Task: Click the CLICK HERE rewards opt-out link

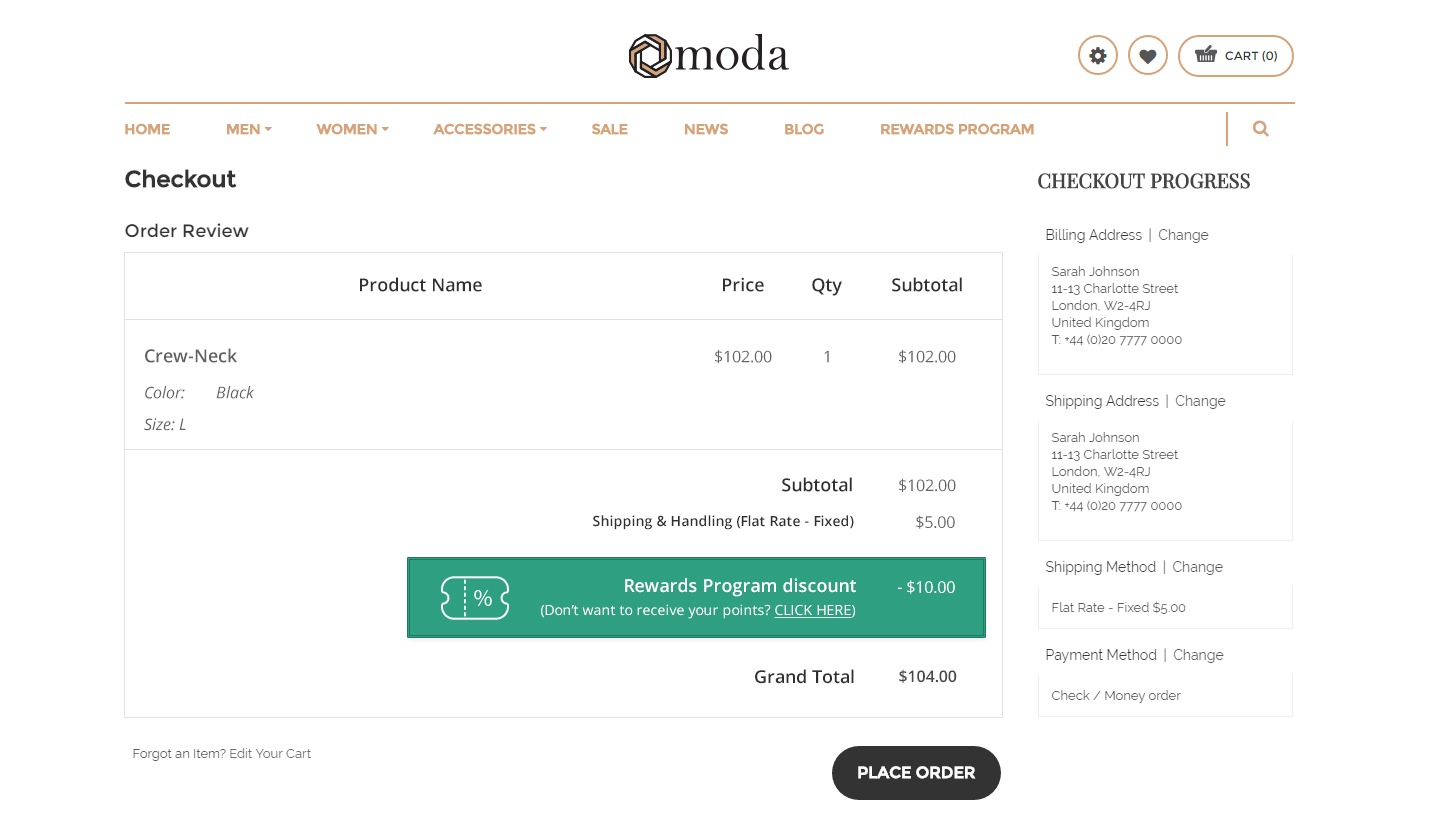Action: click(813, 610)
